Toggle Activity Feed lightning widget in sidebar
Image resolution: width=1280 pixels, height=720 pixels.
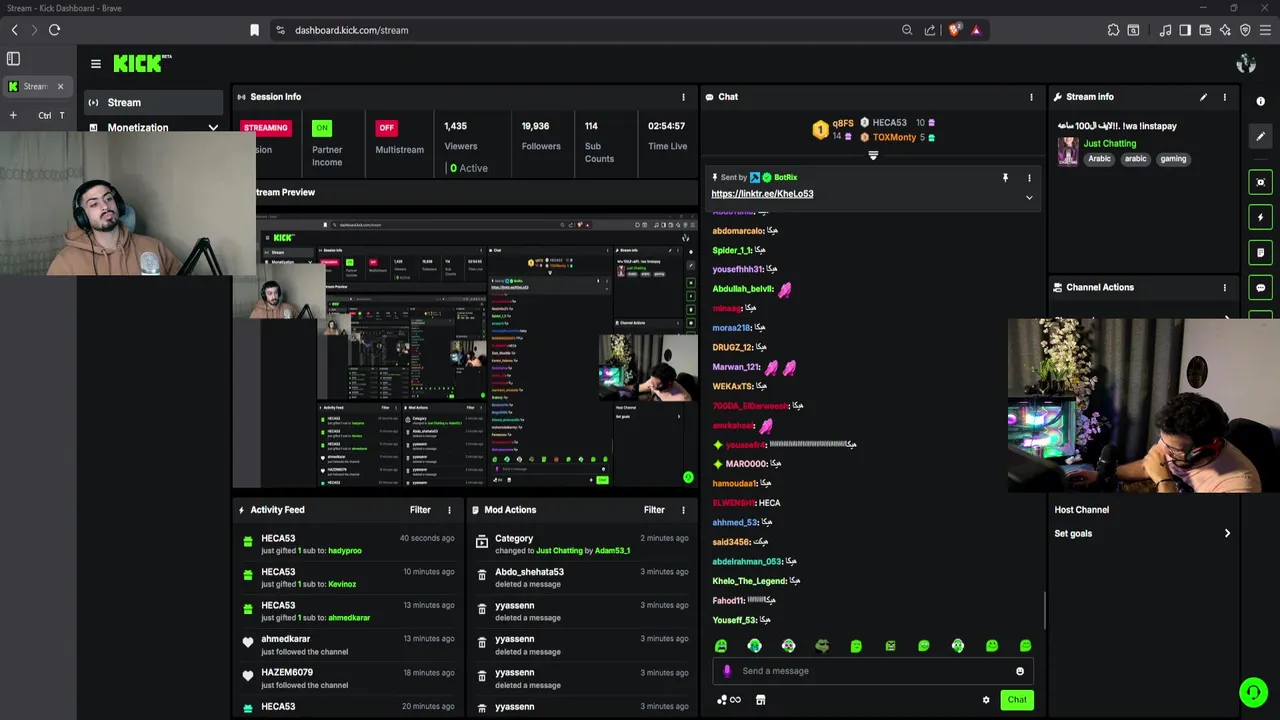1260,217
